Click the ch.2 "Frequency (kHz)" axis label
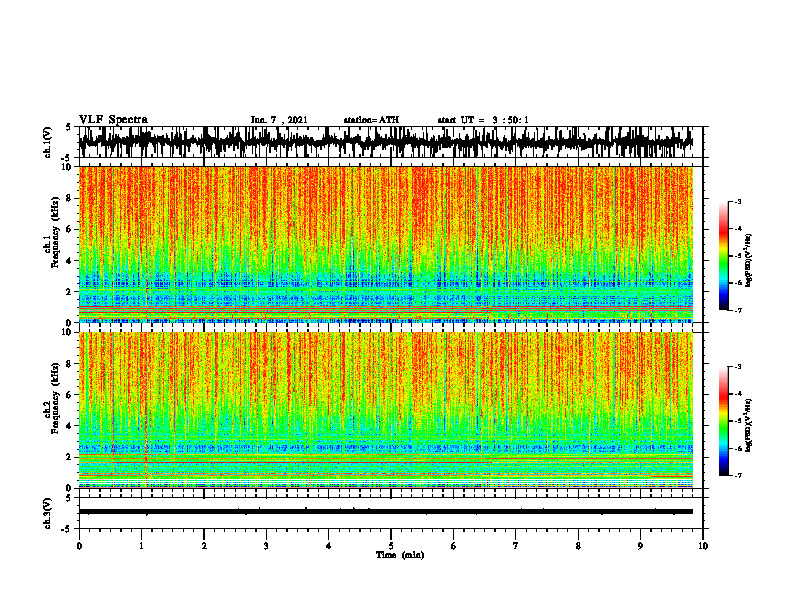 coord(55,398)
